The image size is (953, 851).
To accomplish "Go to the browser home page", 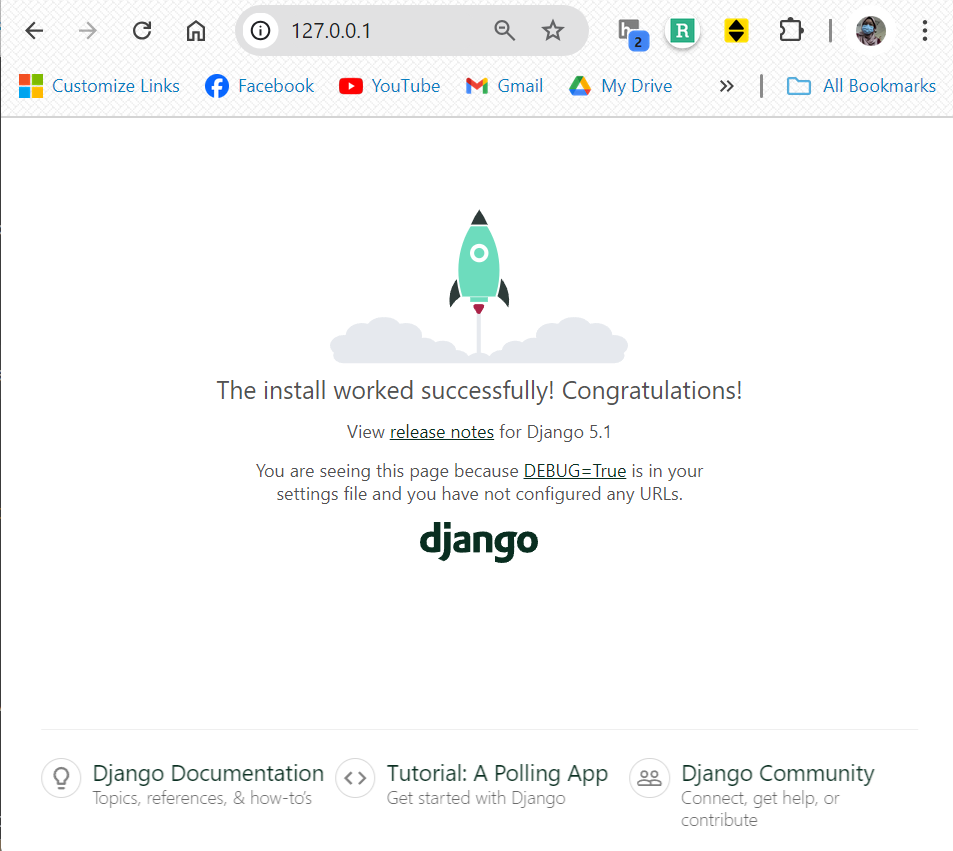I will pyautogui.click(x=196, y=31).
